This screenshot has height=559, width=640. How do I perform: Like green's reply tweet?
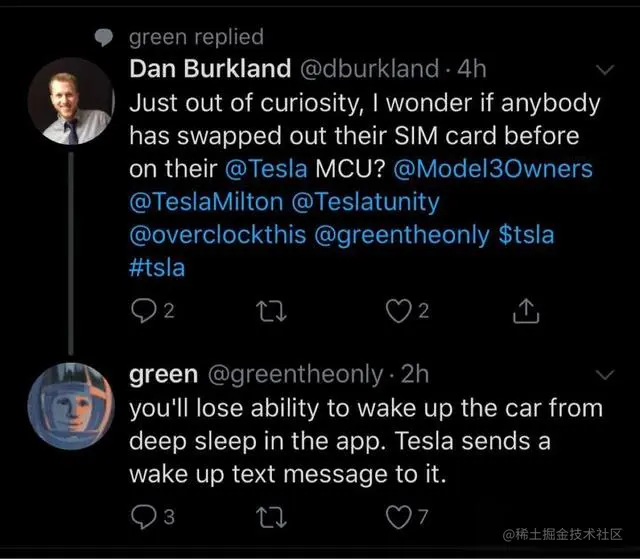pyautogui.click(x=401, y=518)
